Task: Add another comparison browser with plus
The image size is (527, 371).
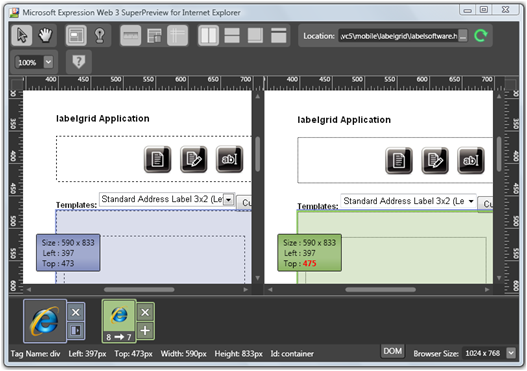Action: [x=145, y=331]
